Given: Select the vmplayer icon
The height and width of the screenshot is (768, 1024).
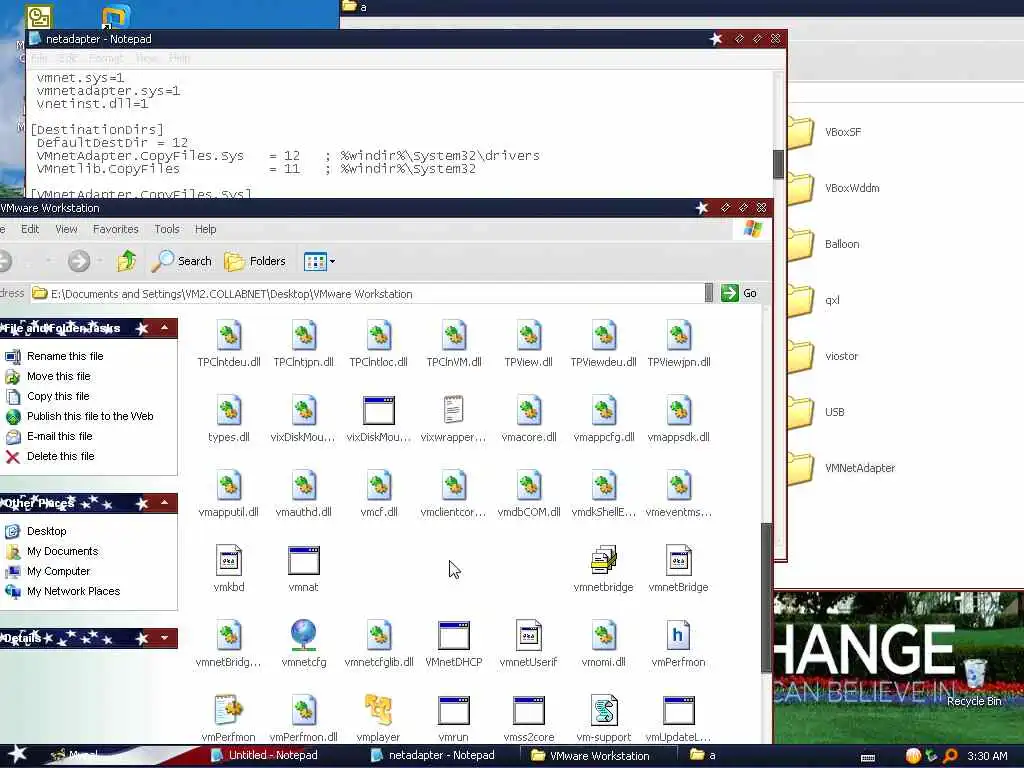Looking at the screenshot, I should pyautogui.click(x=379, y=710).
